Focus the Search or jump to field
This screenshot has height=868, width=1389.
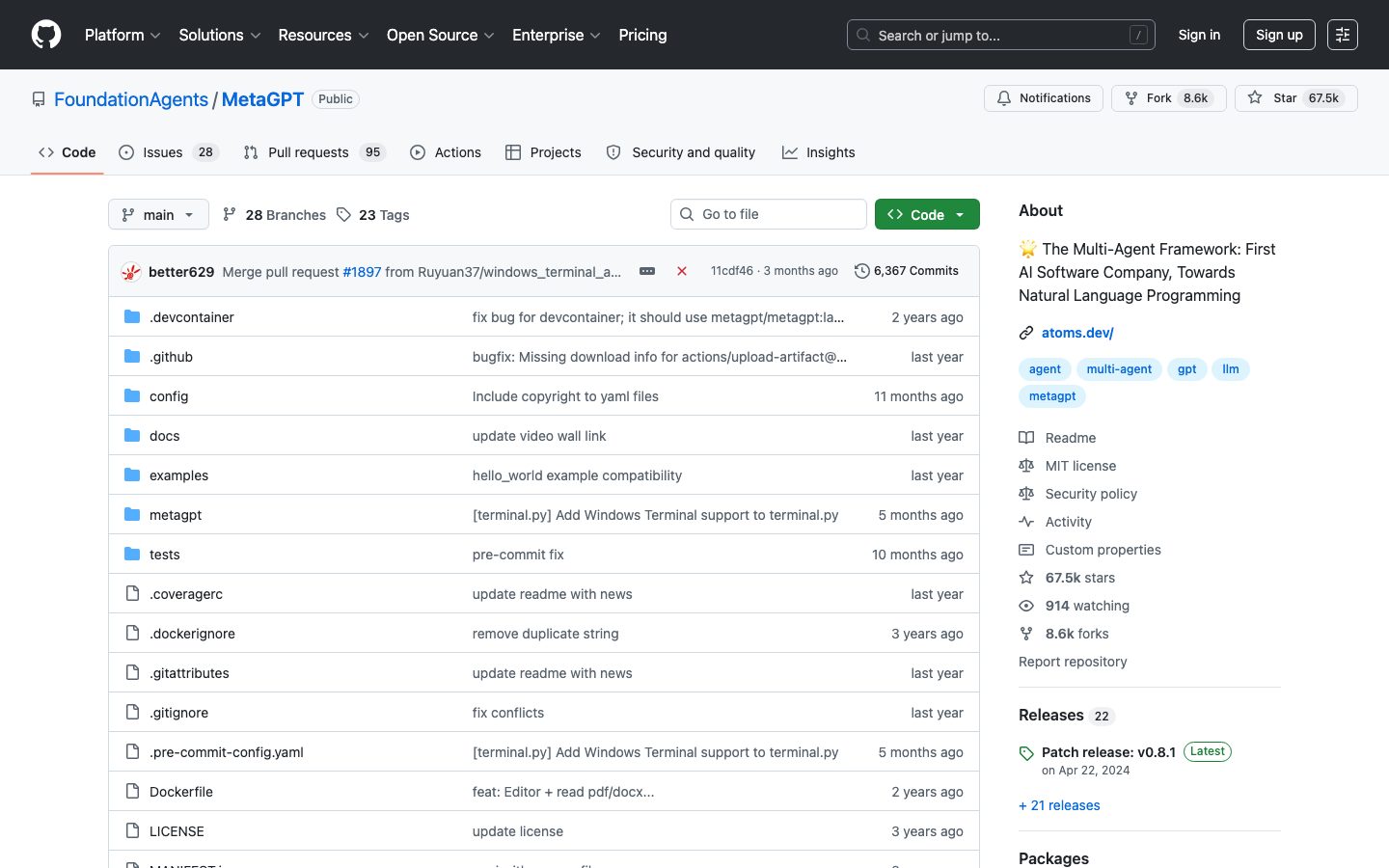click(1001, 35)
